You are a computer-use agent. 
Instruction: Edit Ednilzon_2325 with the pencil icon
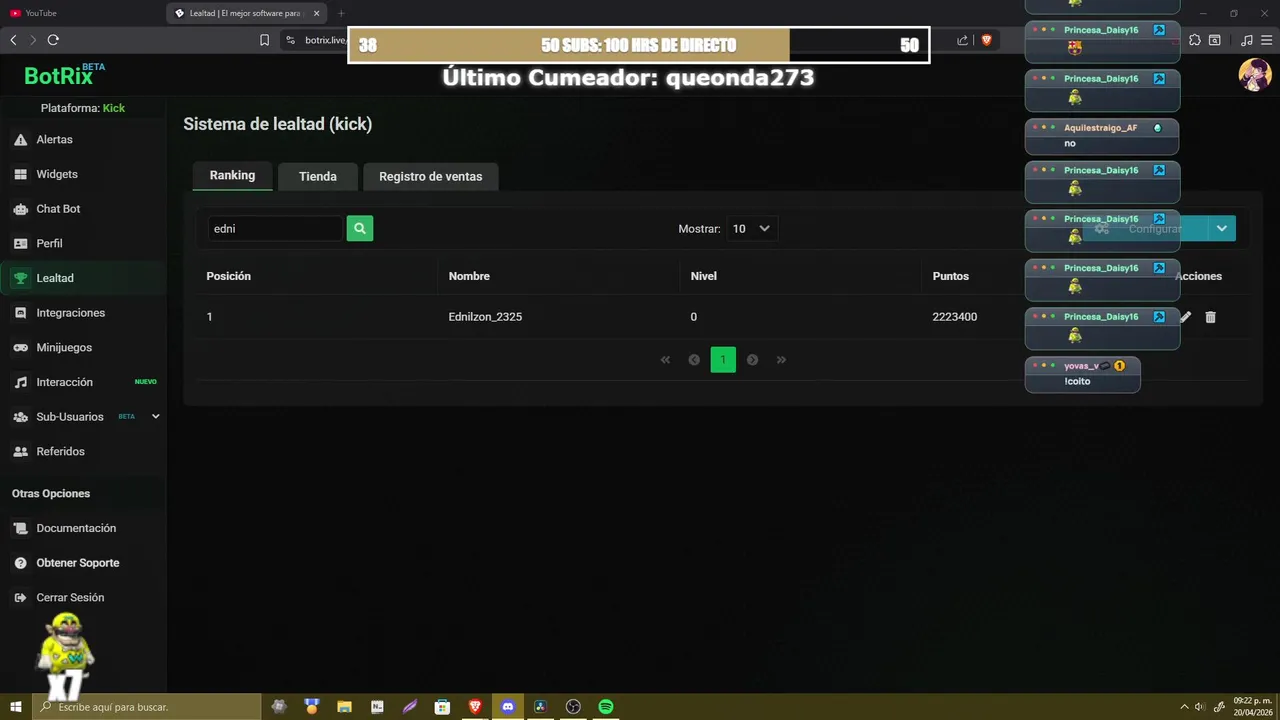point(1186,317)
